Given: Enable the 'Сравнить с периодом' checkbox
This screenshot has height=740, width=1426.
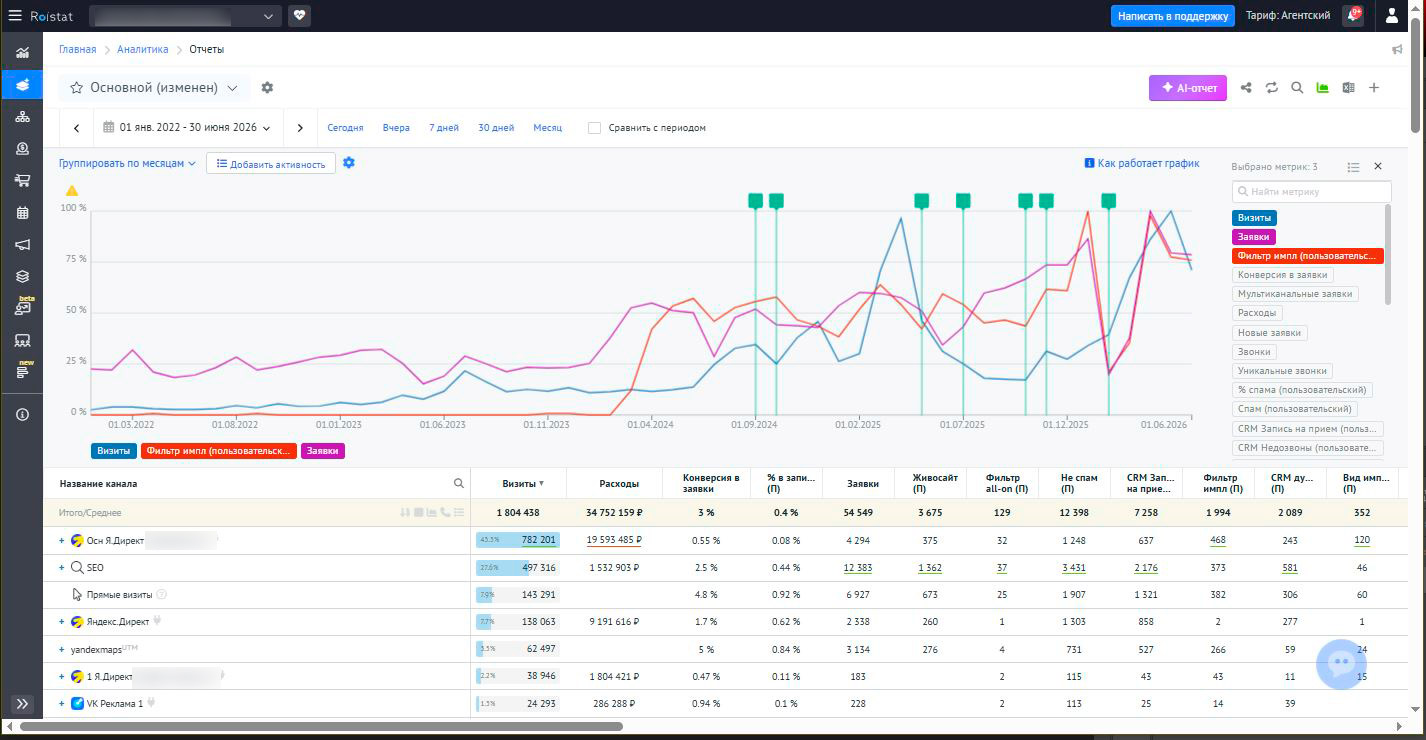Looking at the screenshot, I should pyautogui.click(x=594, y=128).
